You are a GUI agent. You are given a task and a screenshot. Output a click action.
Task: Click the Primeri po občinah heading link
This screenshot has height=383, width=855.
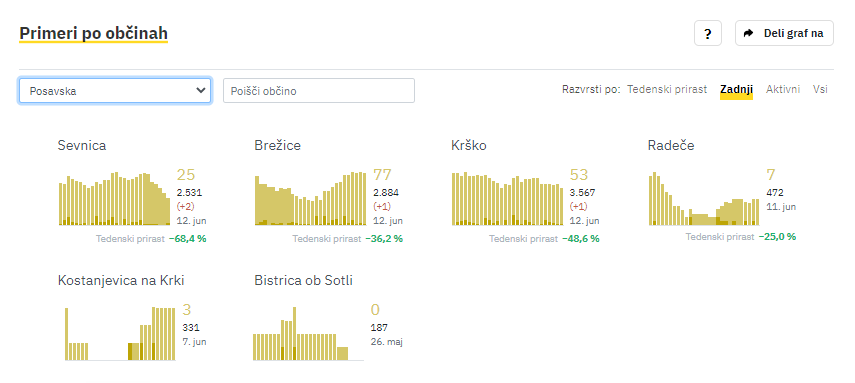[x=93, y=34]
